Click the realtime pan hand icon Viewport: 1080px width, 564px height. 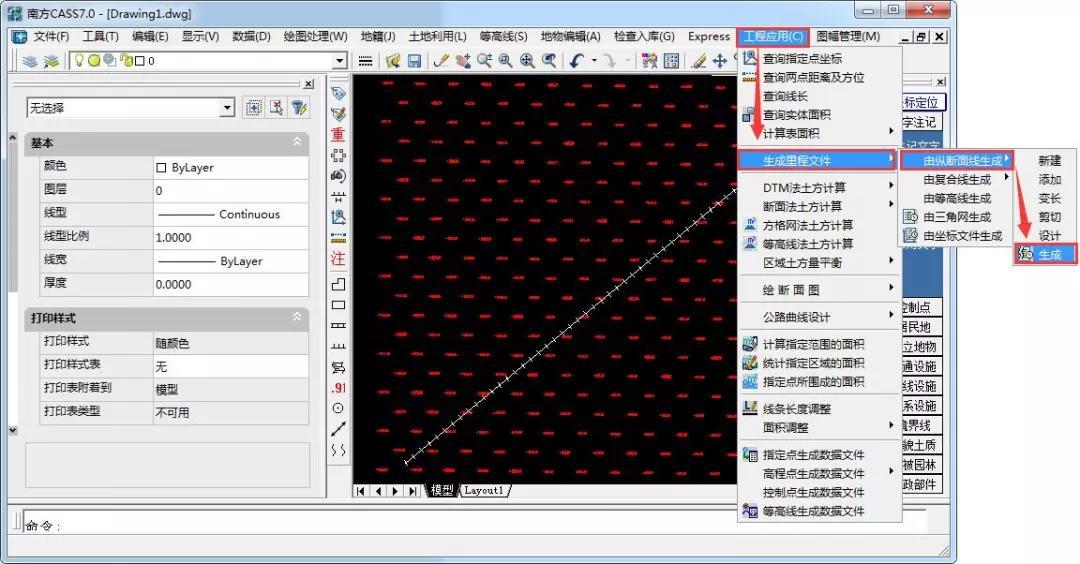tap(463, 61)
